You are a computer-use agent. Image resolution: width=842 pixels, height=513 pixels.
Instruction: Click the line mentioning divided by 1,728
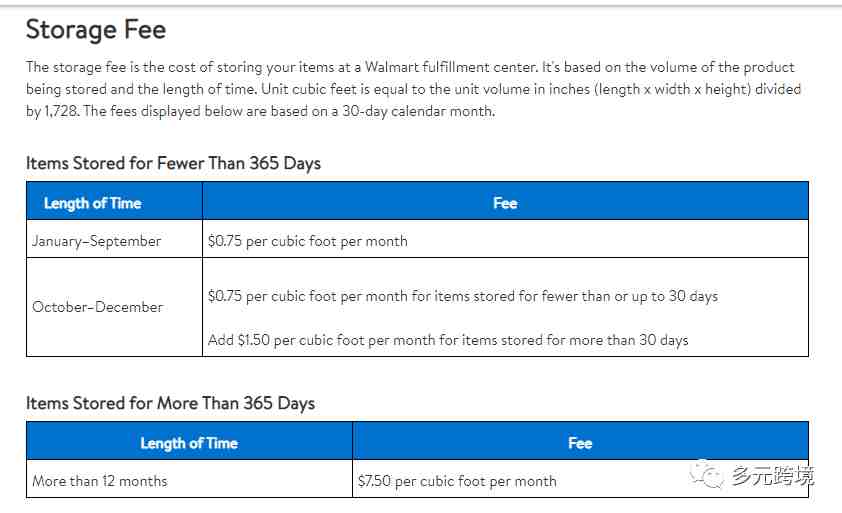pos(53,111)
